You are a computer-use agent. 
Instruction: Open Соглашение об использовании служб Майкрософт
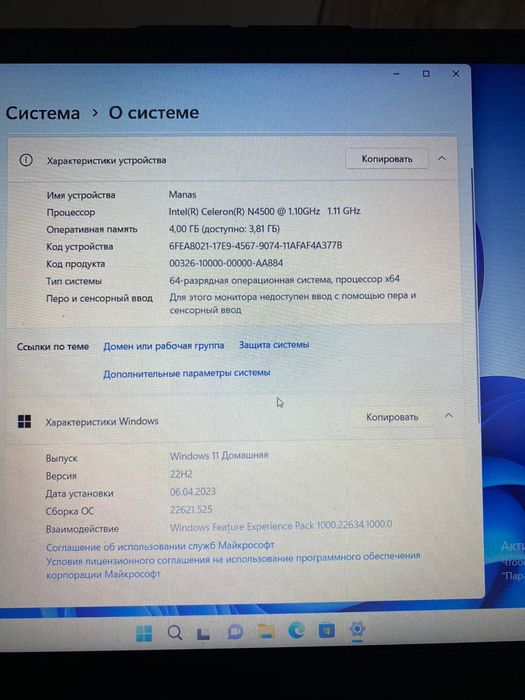click(160, 546)
